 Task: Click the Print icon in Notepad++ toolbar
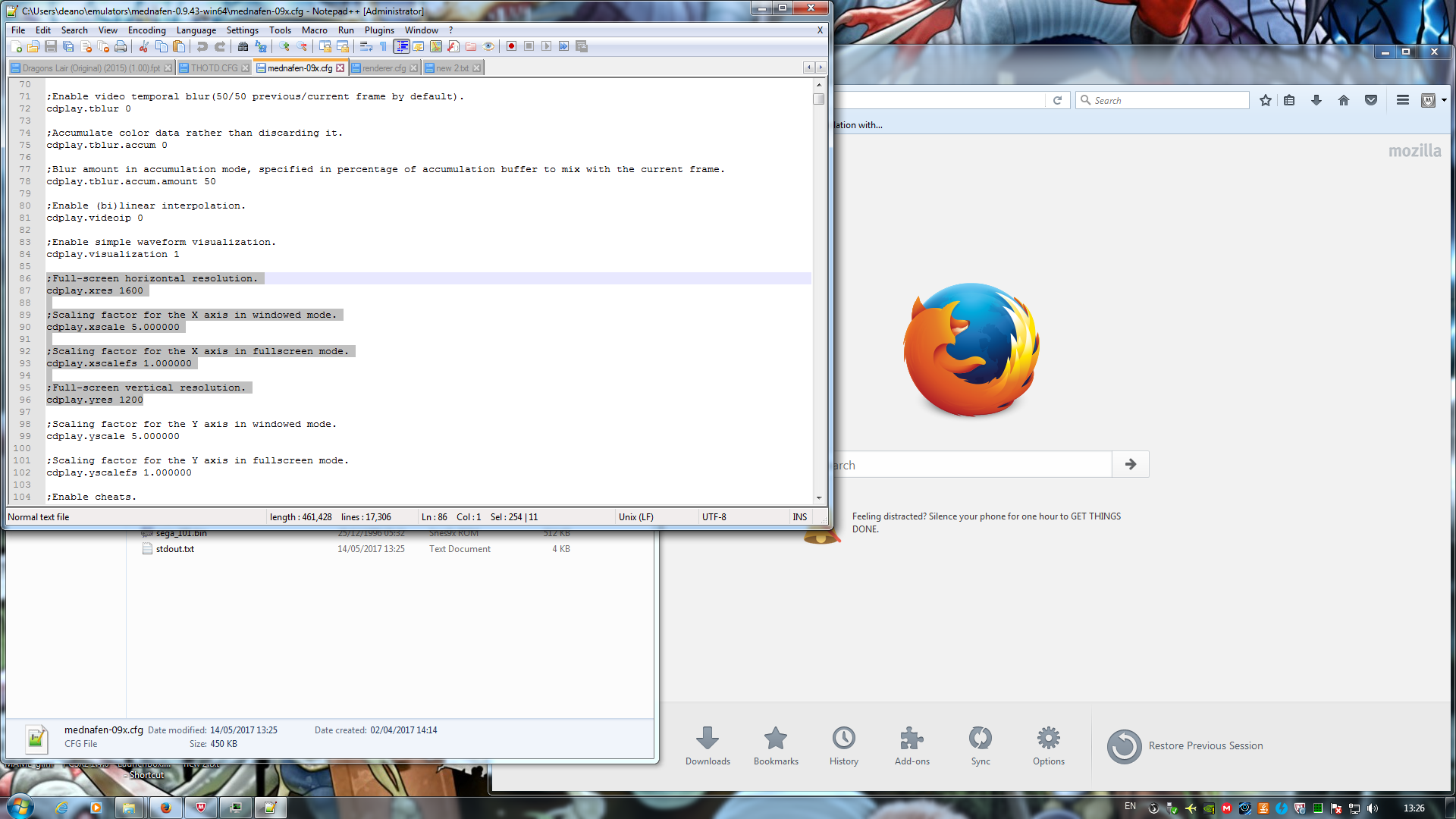[x=121, y=47]
